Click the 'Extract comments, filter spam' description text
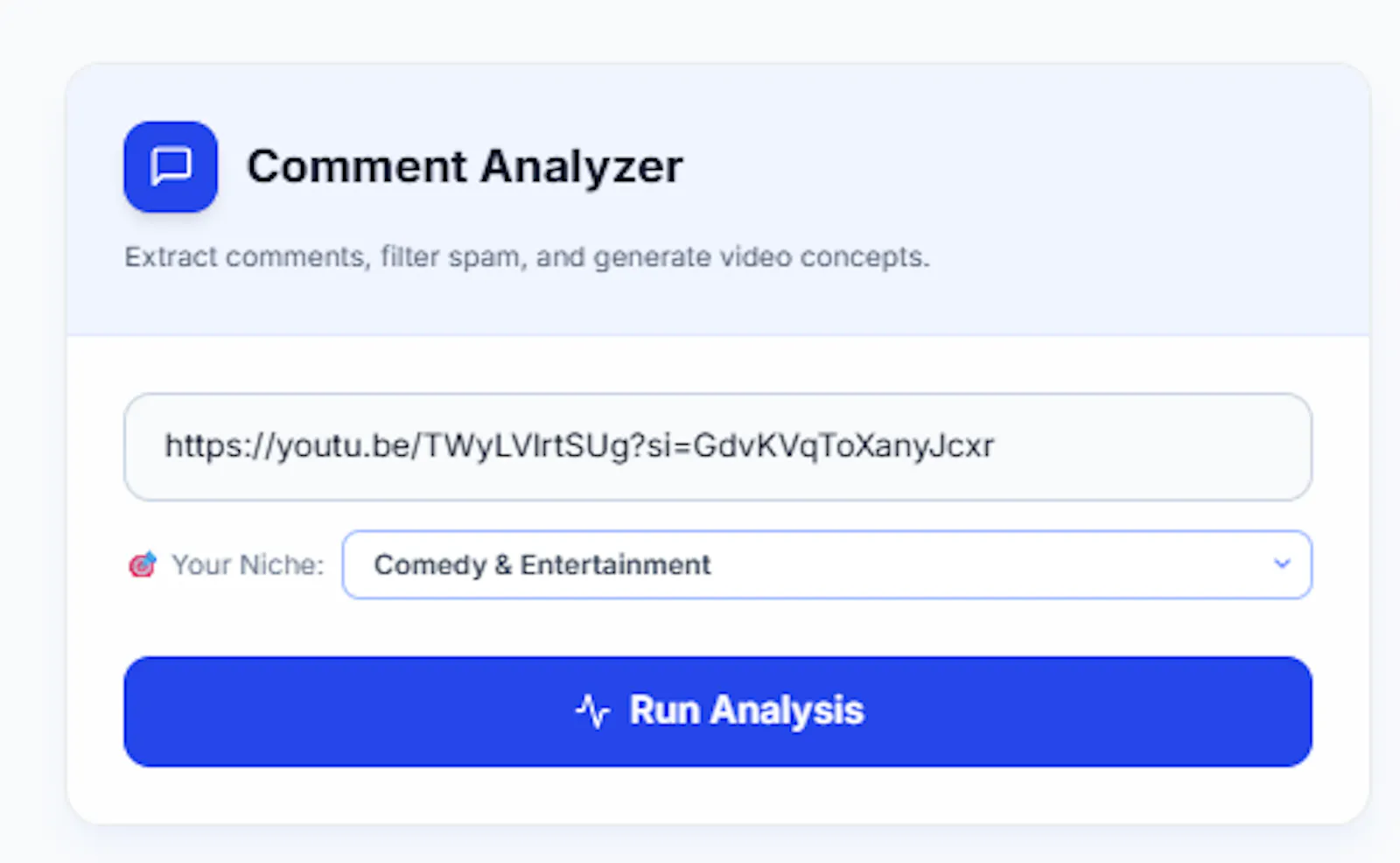 tap(527, 257)
